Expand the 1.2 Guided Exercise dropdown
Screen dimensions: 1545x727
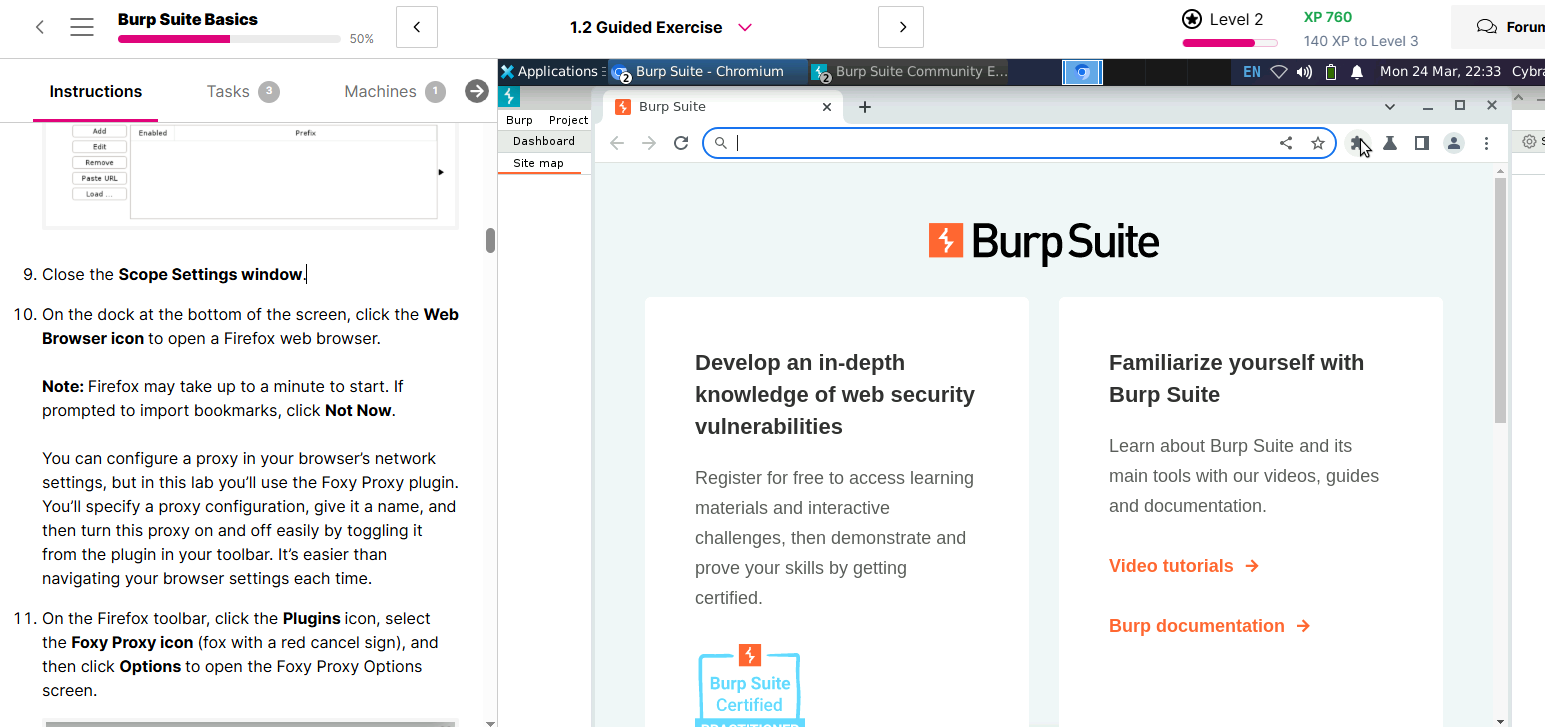coord(744,27)
